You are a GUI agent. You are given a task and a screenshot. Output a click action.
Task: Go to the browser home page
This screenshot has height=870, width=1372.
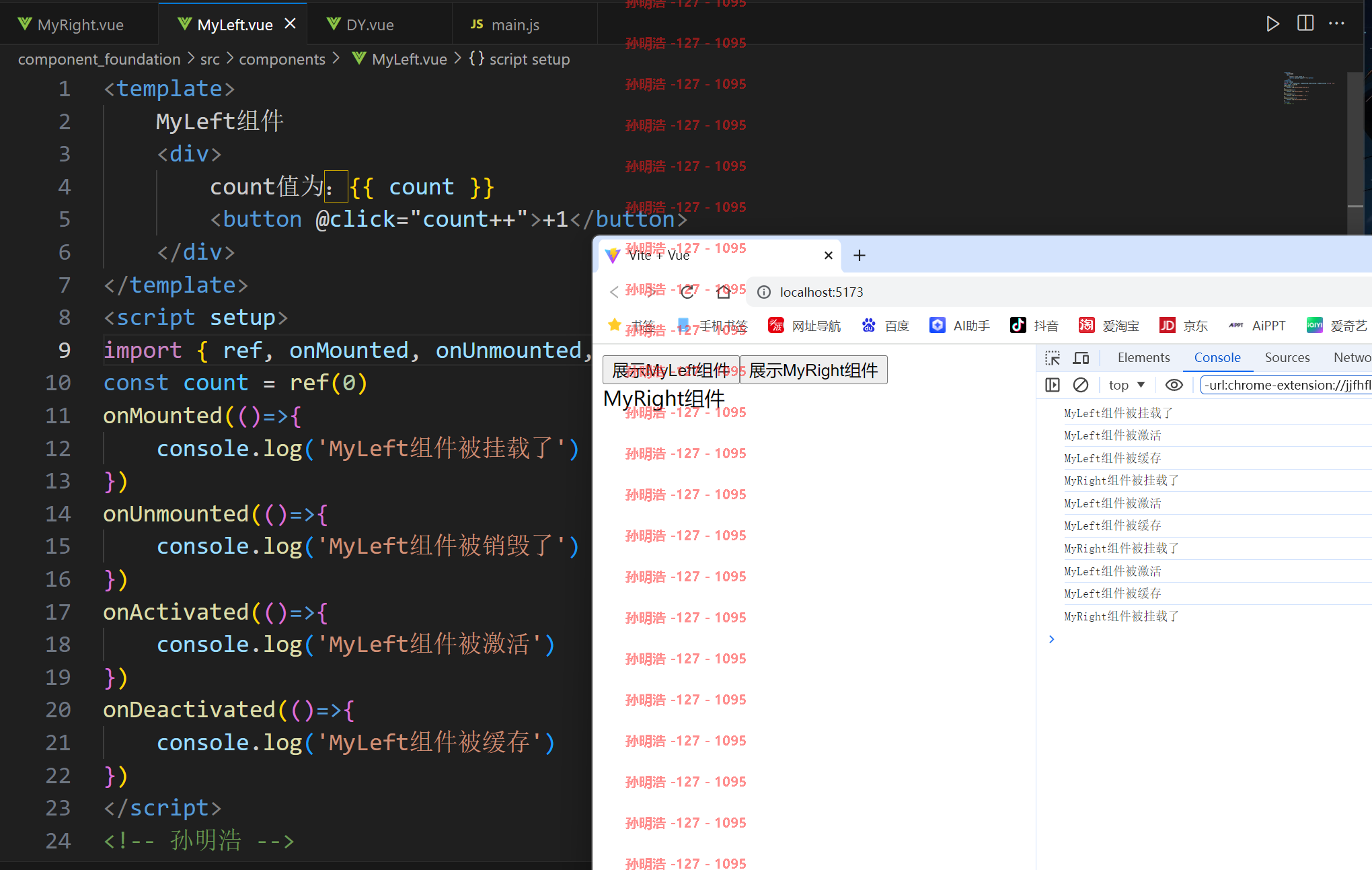pos(724,292)
